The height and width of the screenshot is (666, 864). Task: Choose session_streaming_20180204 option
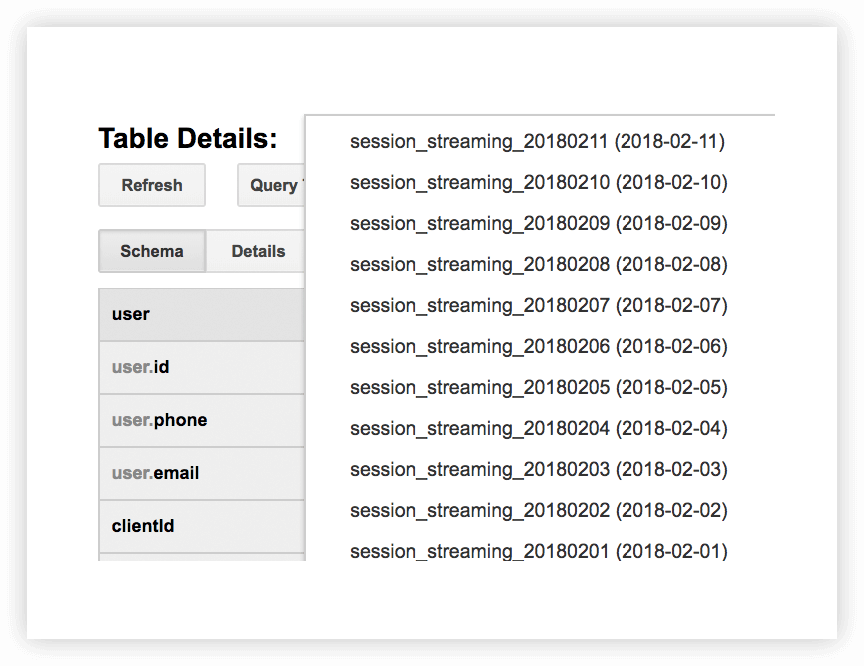tap(538, 429)
